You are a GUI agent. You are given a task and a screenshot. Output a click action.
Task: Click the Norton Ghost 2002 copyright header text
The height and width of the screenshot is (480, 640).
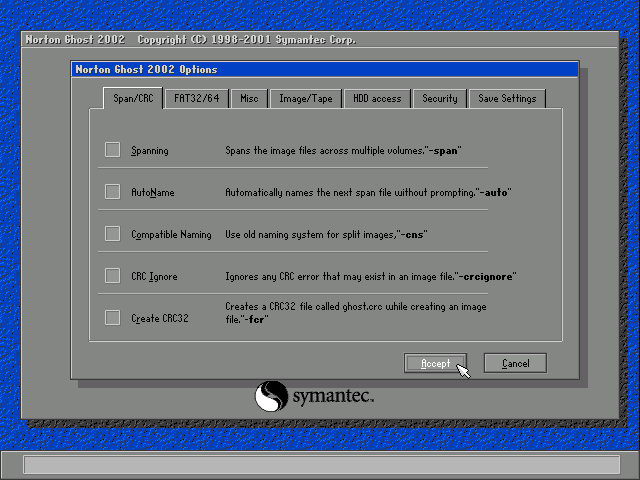click(191, 40)
